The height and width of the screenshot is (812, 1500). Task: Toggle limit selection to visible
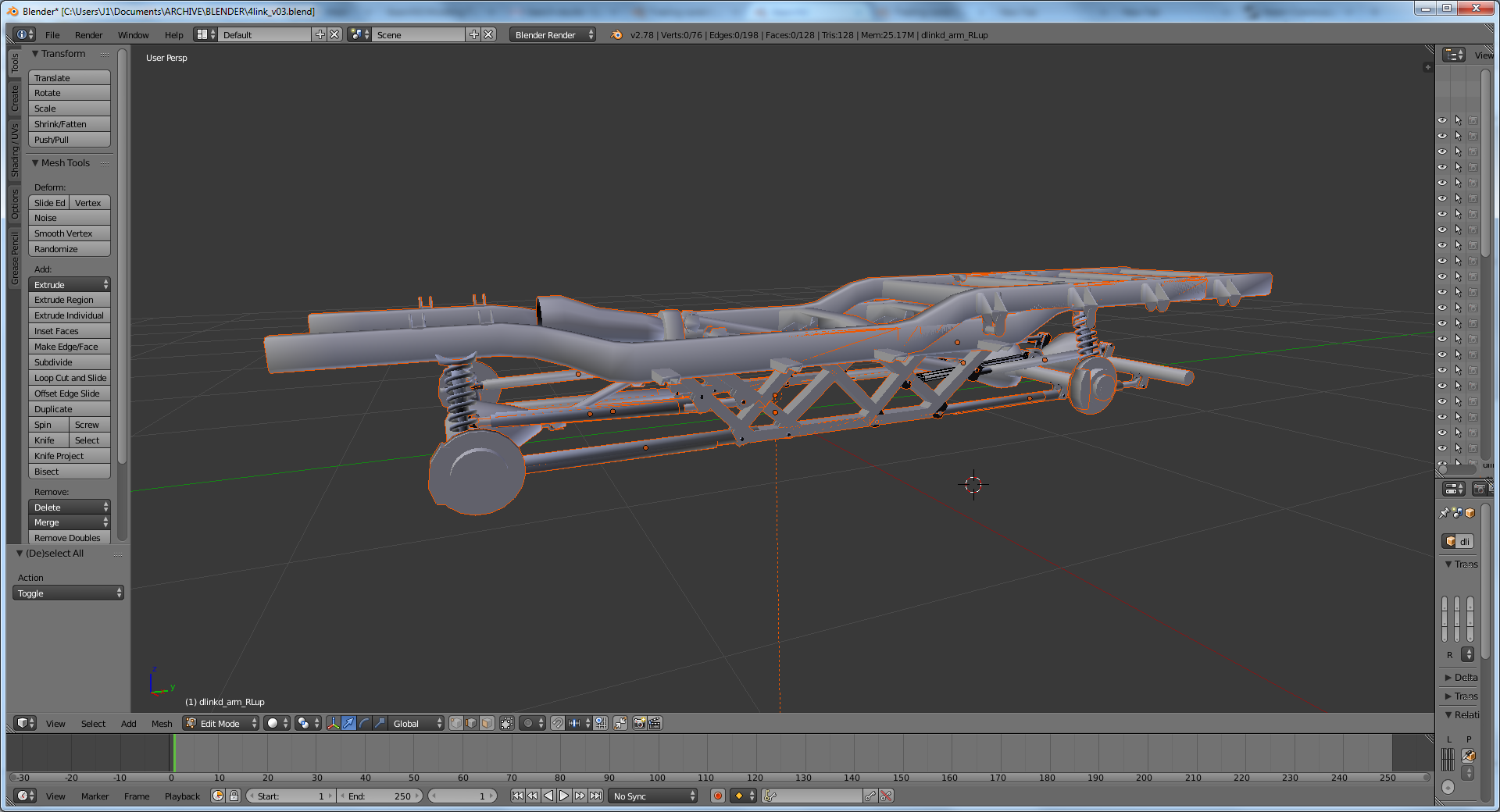coord(507,723)
